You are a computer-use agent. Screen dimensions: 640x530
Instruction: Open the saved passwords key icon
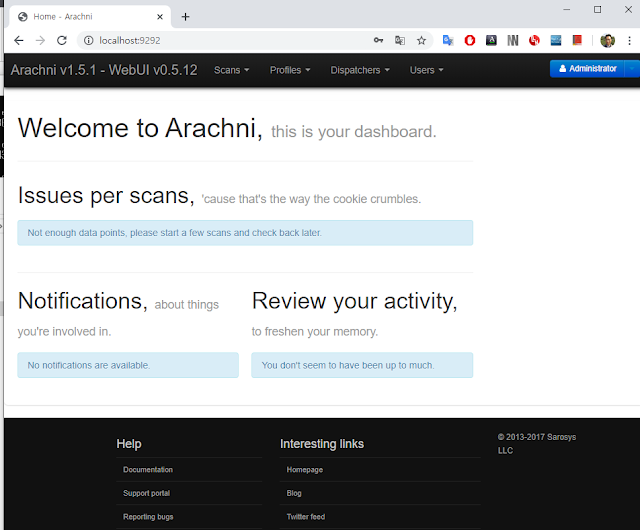[378, 40]
